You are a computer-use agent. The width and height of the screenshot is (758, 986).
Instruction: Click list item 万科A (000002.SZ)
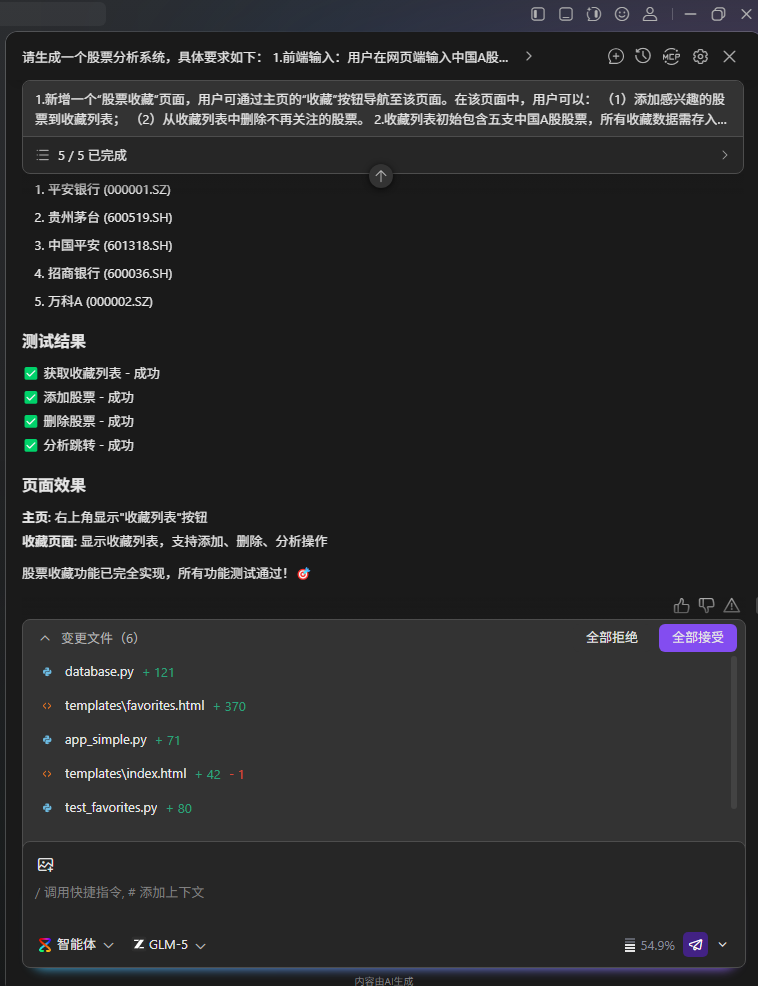[94, 301]
